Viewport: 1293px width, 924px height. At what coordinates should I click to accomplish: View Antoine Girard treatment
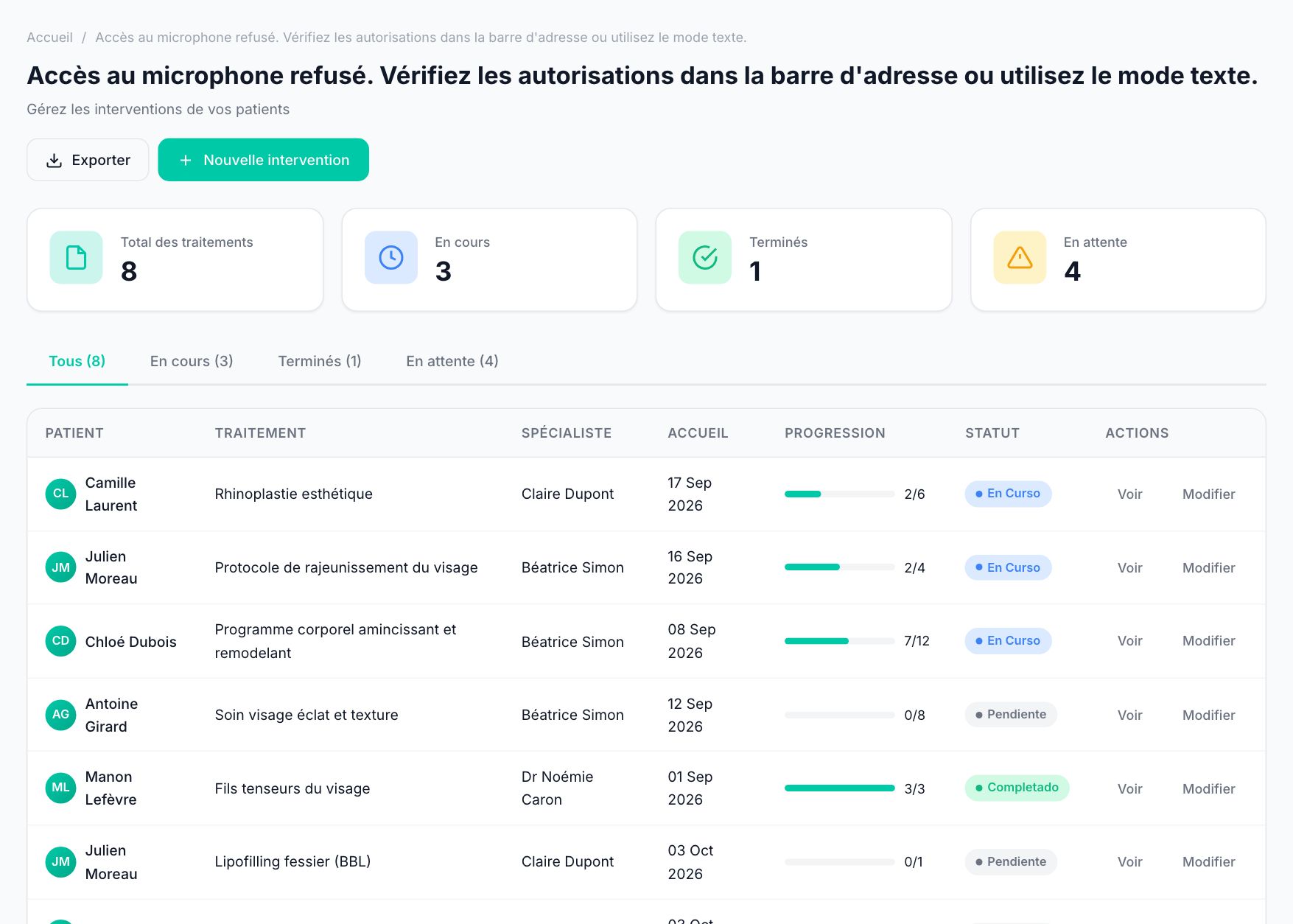1129,715
